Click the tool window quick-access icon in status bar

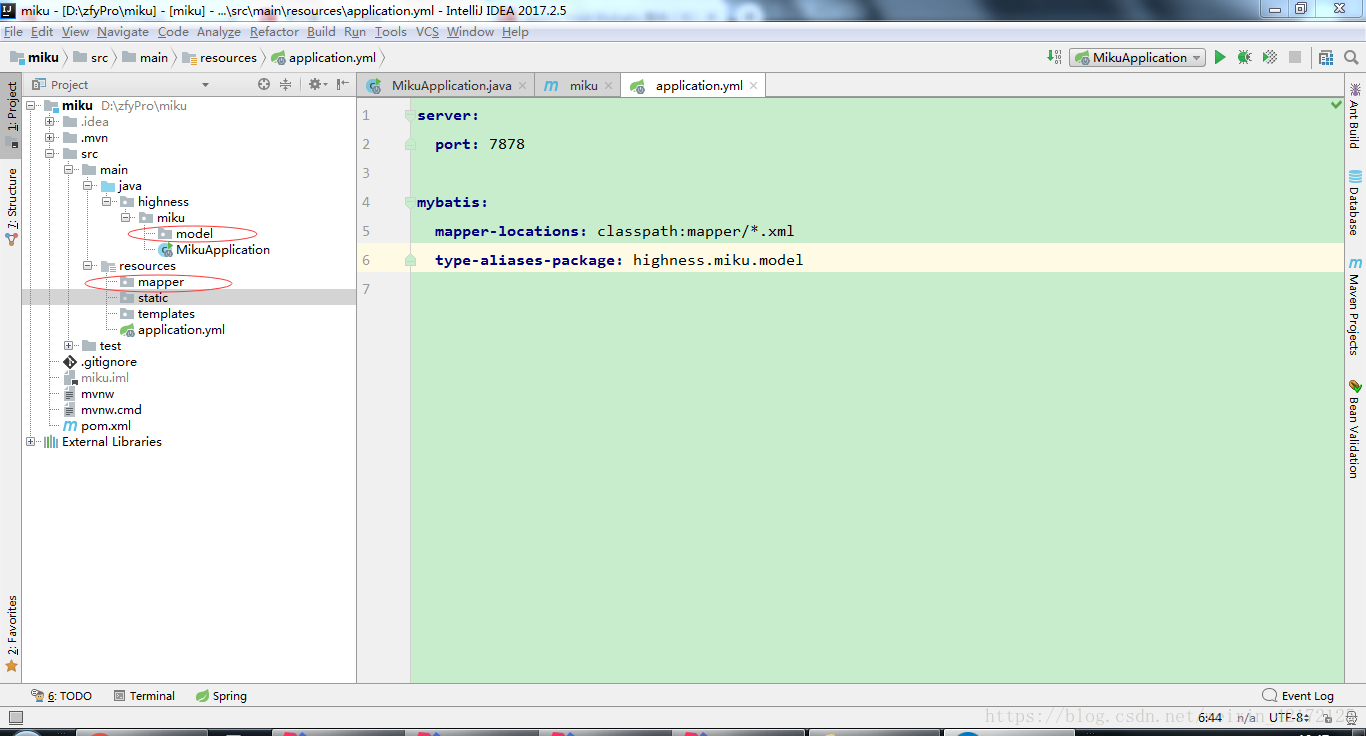click(15, 717)
